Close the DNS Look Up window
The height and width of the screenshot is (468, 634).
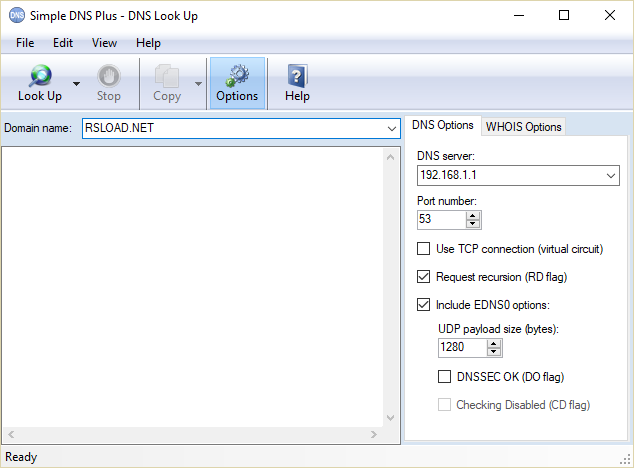(610, 15)
